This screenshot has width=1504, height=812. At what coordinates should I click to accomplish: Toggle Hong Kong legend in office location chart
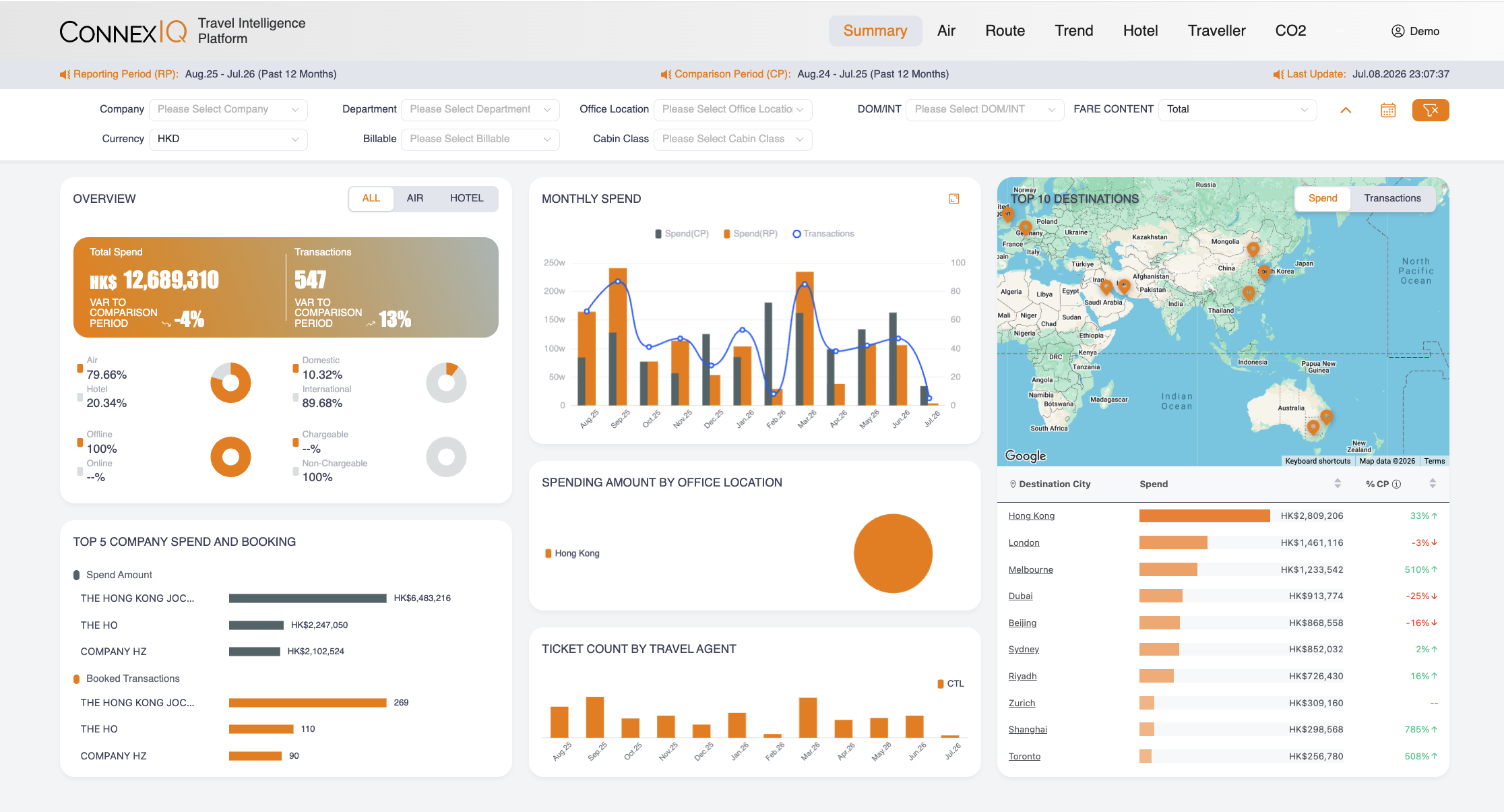[x=572, y=553]
